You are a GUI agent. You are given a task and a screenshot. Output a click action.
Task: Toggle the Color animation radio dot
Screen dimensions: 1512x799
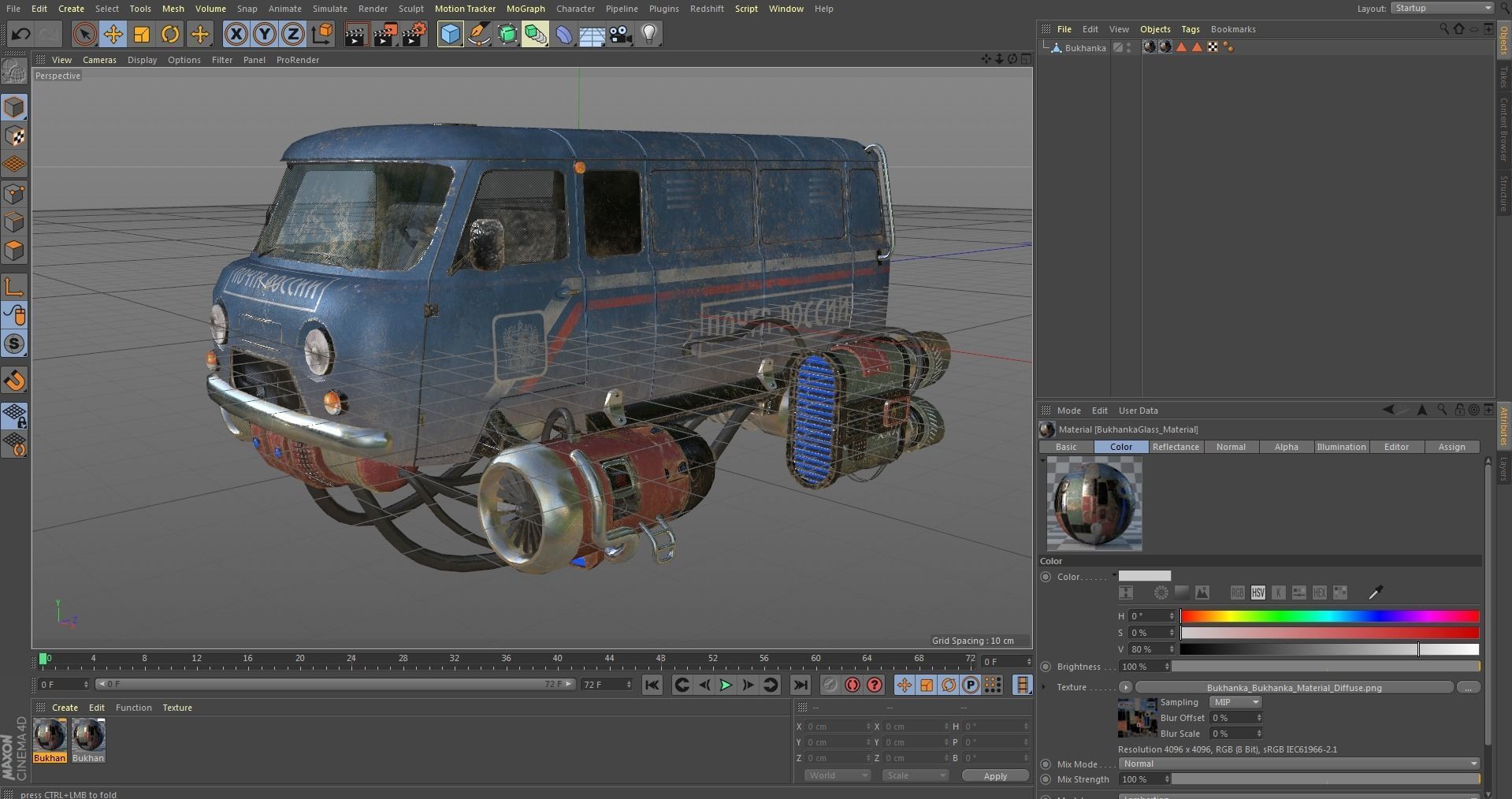(1046, 577)
